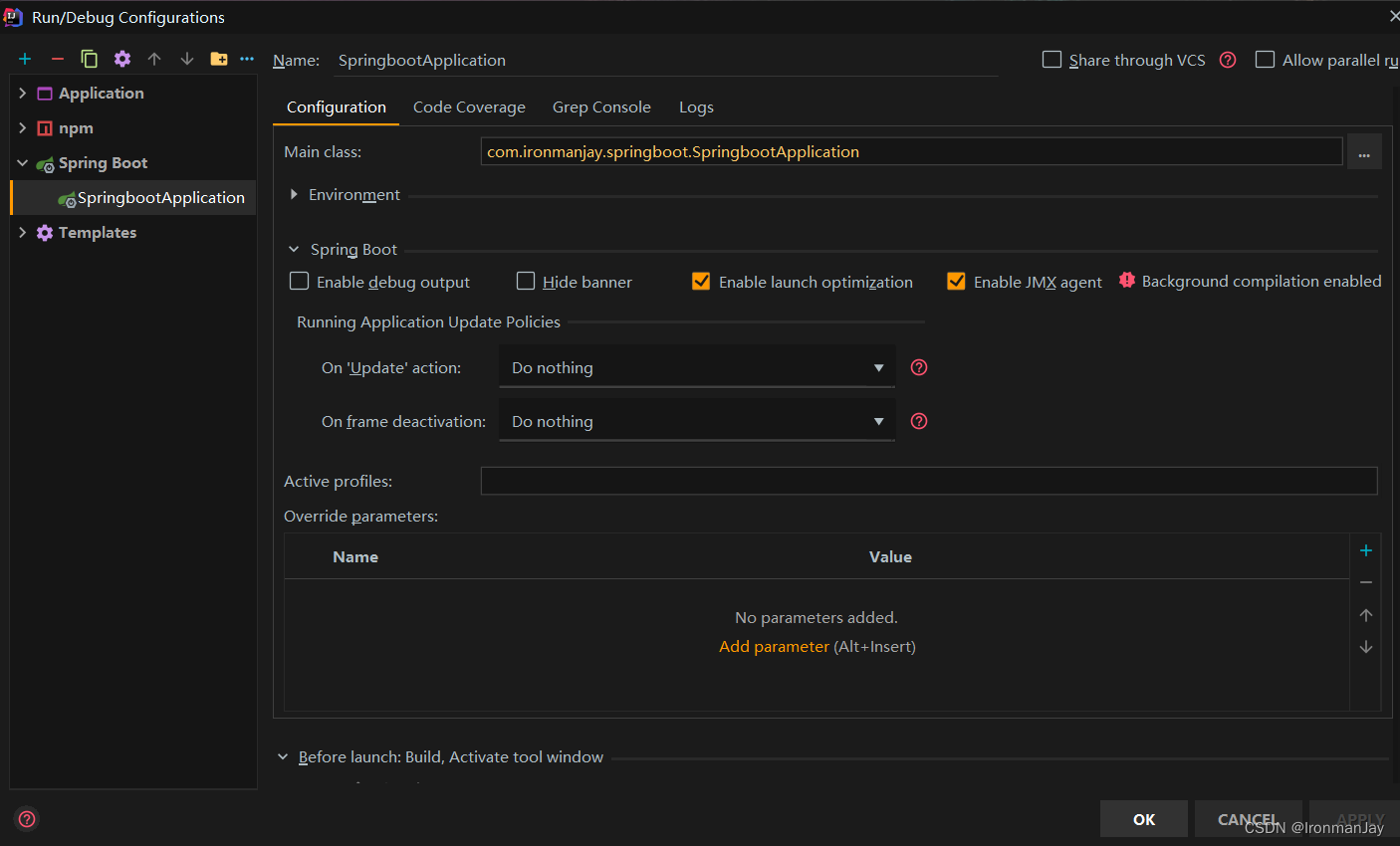Click the Add New Configuration plus icon

click(25, 59)
